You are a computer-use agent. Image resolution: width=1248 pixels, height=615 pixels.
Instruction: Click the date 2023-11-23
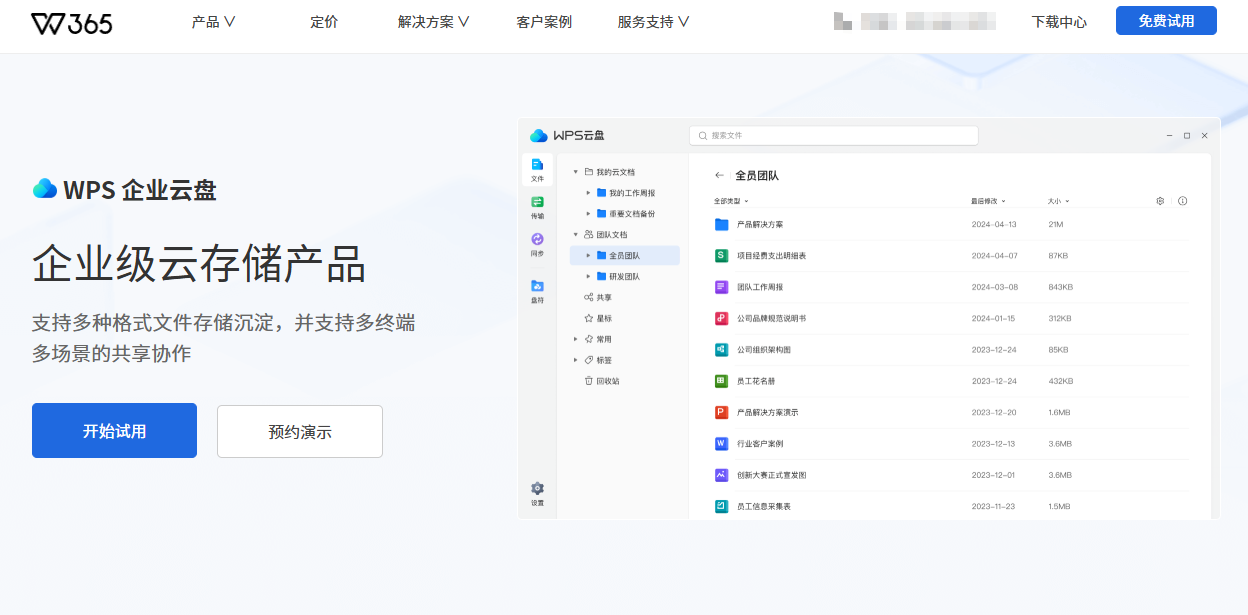994,506
